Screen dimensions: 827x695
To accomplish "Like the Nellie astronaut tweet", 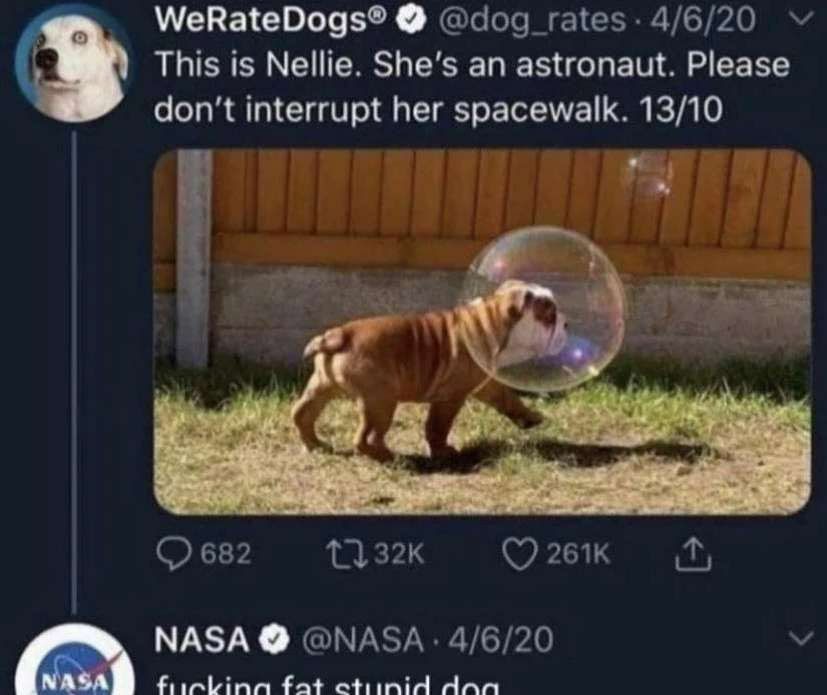I will (x=520, y=554).
